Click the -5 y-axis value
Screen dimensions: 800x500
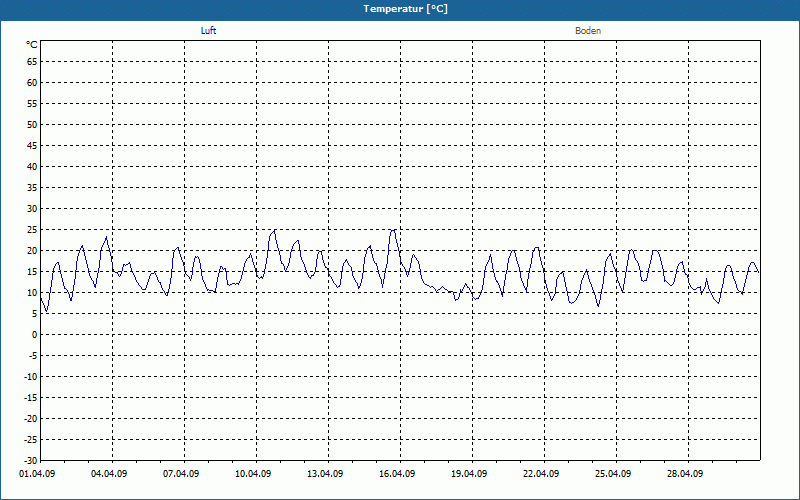tap(33, 356)
